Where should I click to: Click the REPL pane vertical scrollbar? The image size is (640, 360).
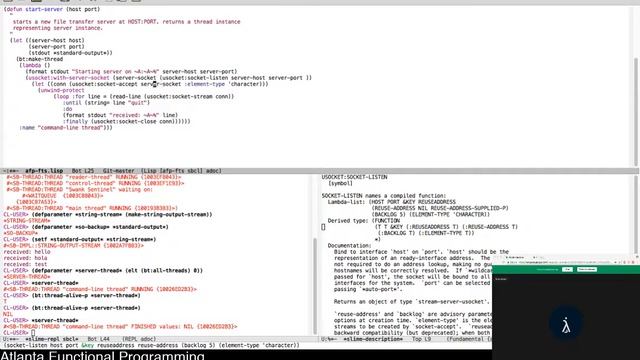click(x=315, y=286)
